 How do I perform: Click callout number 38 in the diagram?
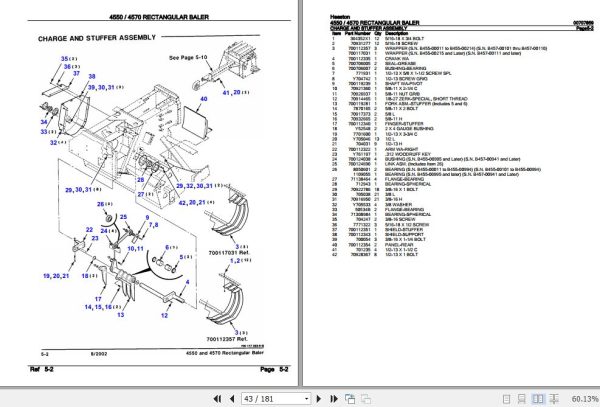(x=92, y=77)
